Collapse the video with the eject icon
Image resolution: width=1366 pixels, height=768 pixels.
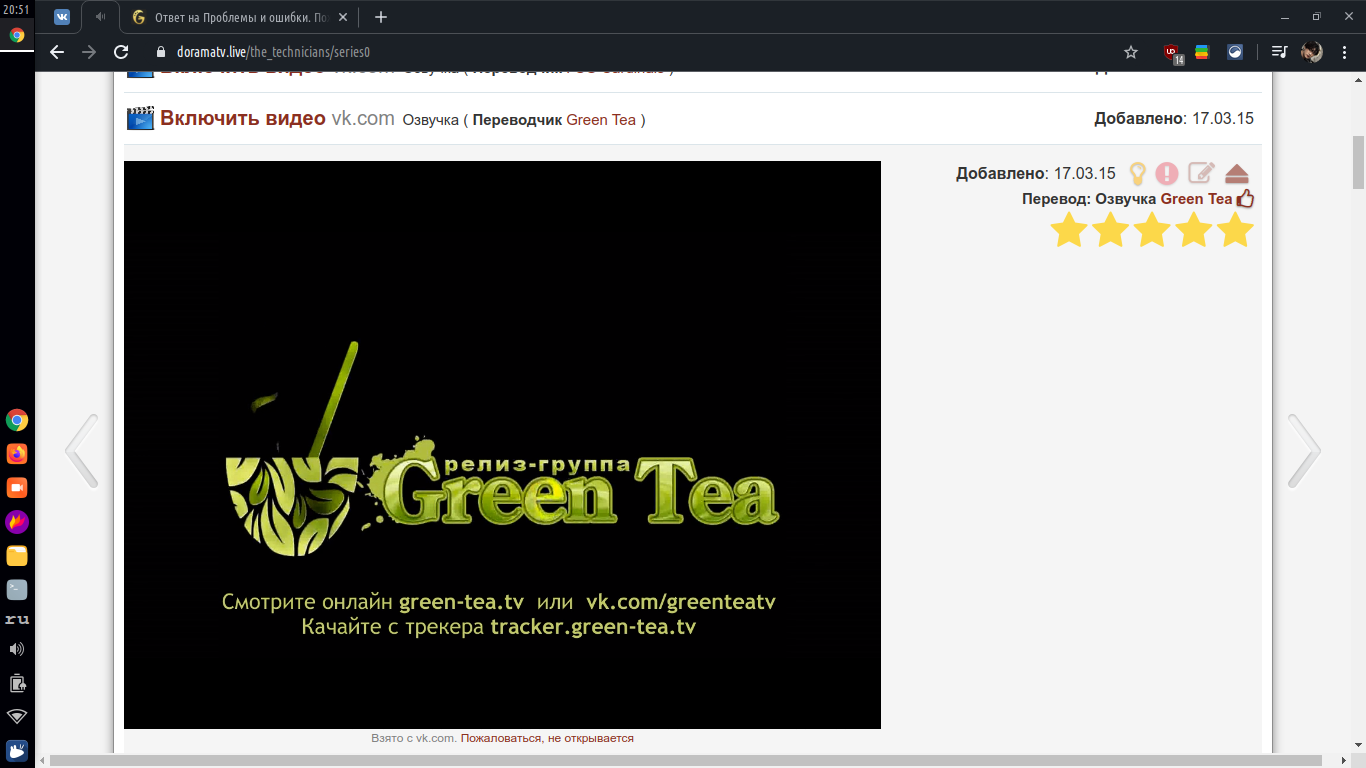pos(1237,174)
